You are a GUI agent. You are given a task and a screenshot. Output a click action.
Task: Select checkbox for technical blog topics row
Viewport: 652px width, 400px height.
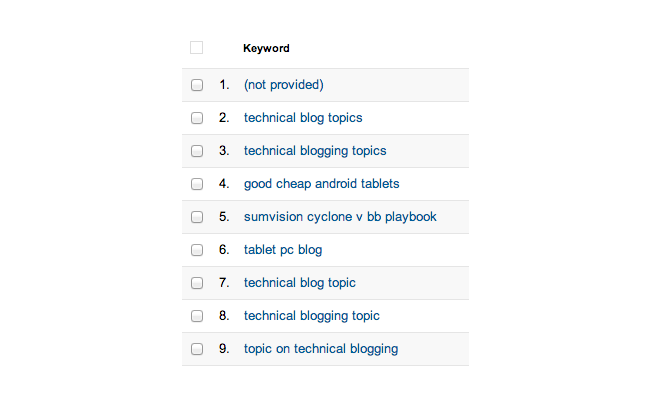[197, 118]
